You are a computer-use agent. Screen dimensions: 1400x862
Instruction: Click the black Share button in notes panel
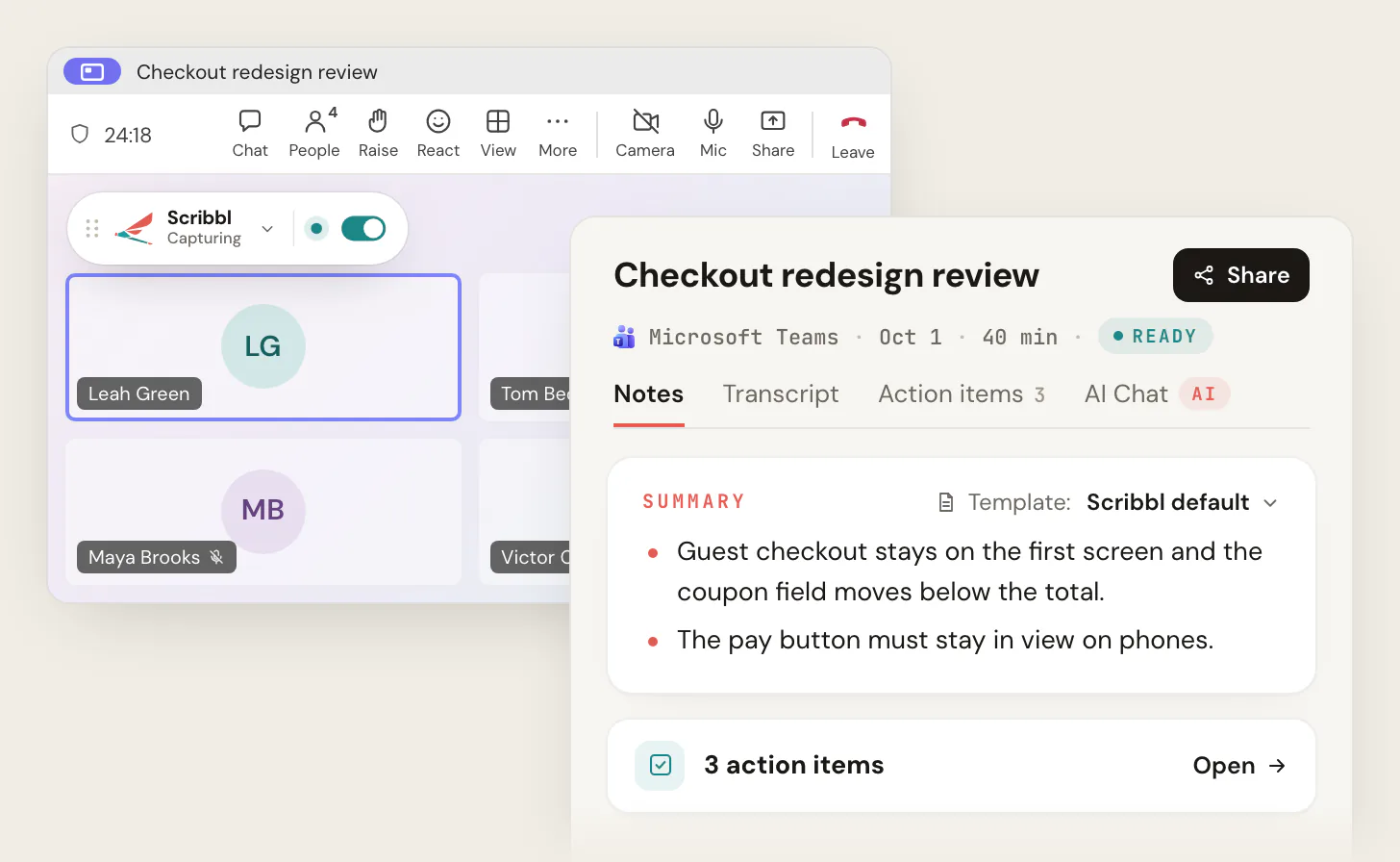pyautogui.click(x=1241, y=275)
